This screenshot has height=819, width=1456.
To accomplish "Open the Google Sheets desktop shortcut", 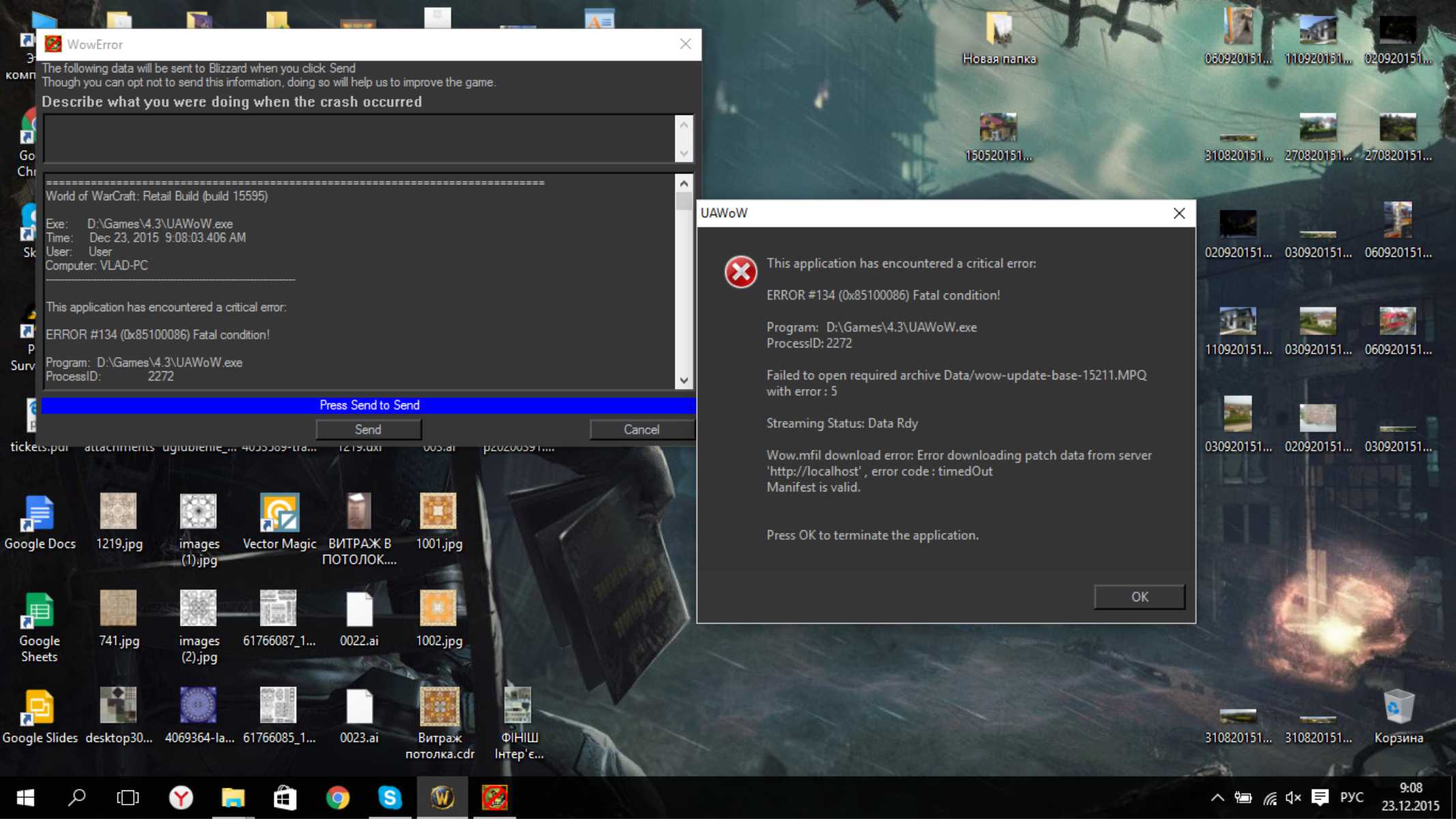I will (40, 627).
